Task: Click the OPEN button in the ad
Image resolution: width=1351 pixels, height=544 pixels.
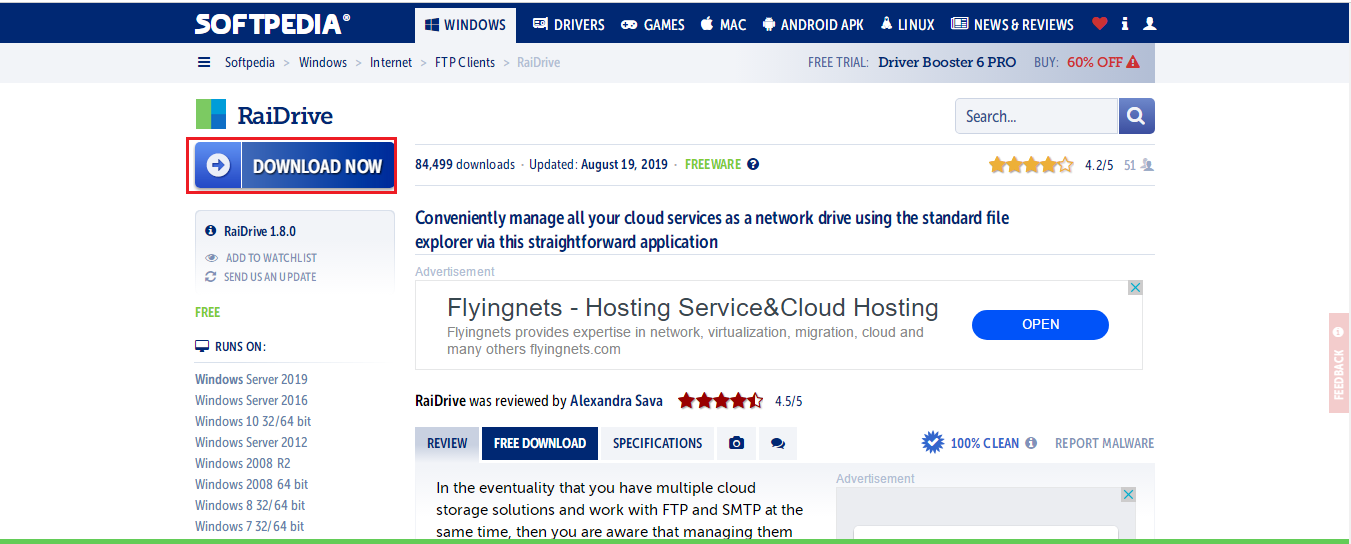Action: coord(1040,324)
